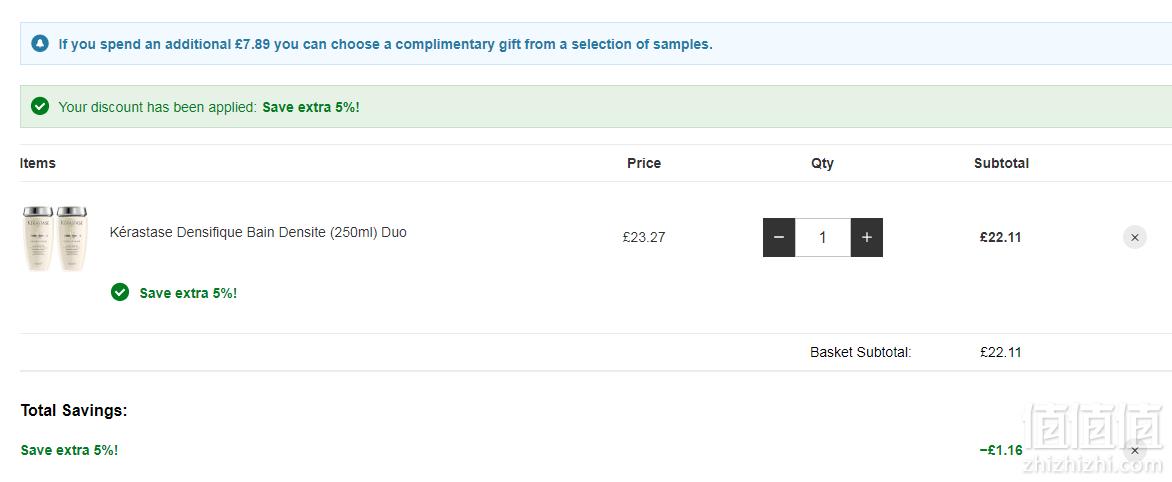Remove the Save extra 5% discount using x
The image size is (1172, 482).
(1135, 451)
